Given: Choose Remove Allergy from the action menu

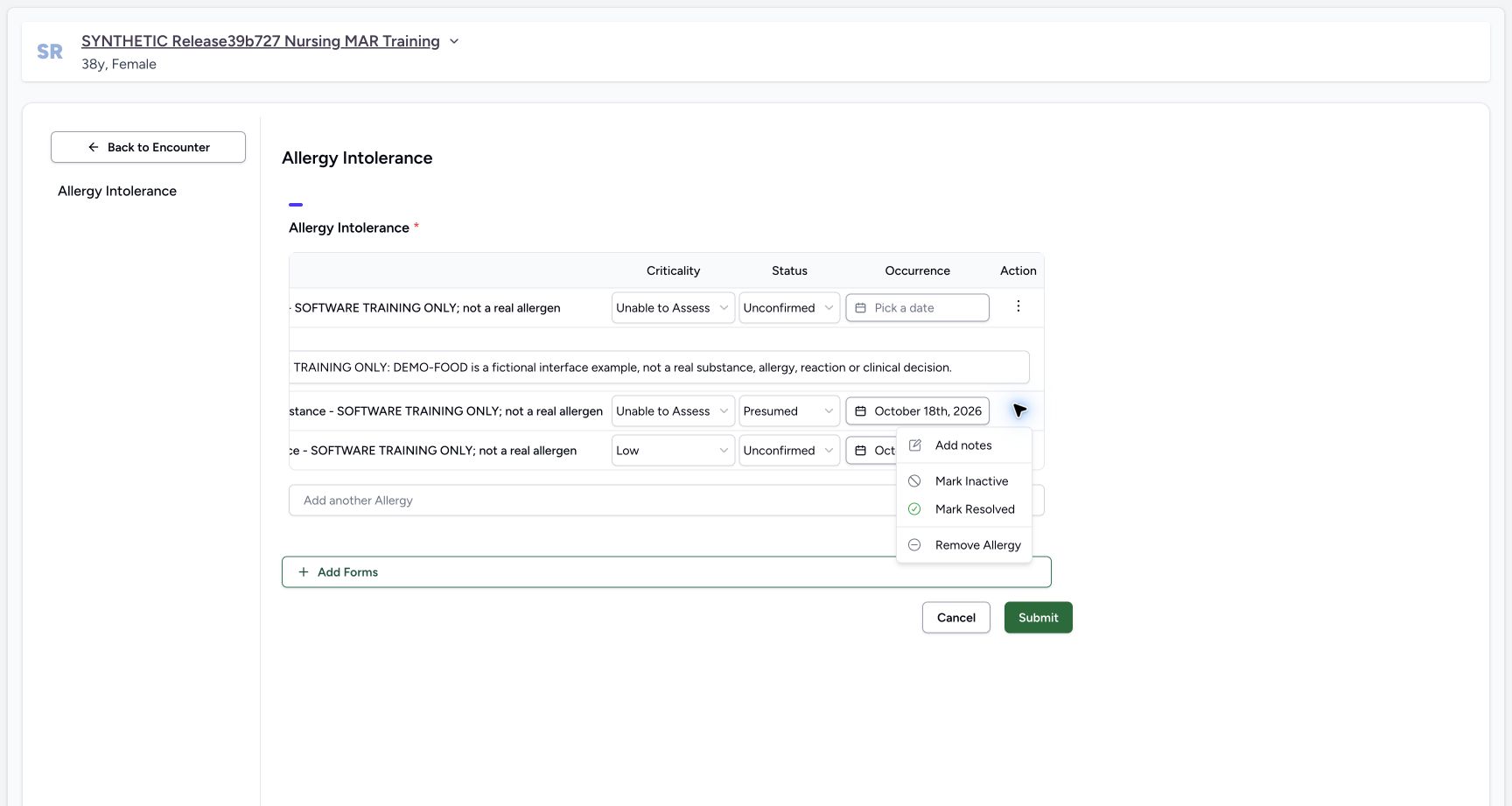Looking at the screenshot, I should pyautogui.click(x=964, y=545).
